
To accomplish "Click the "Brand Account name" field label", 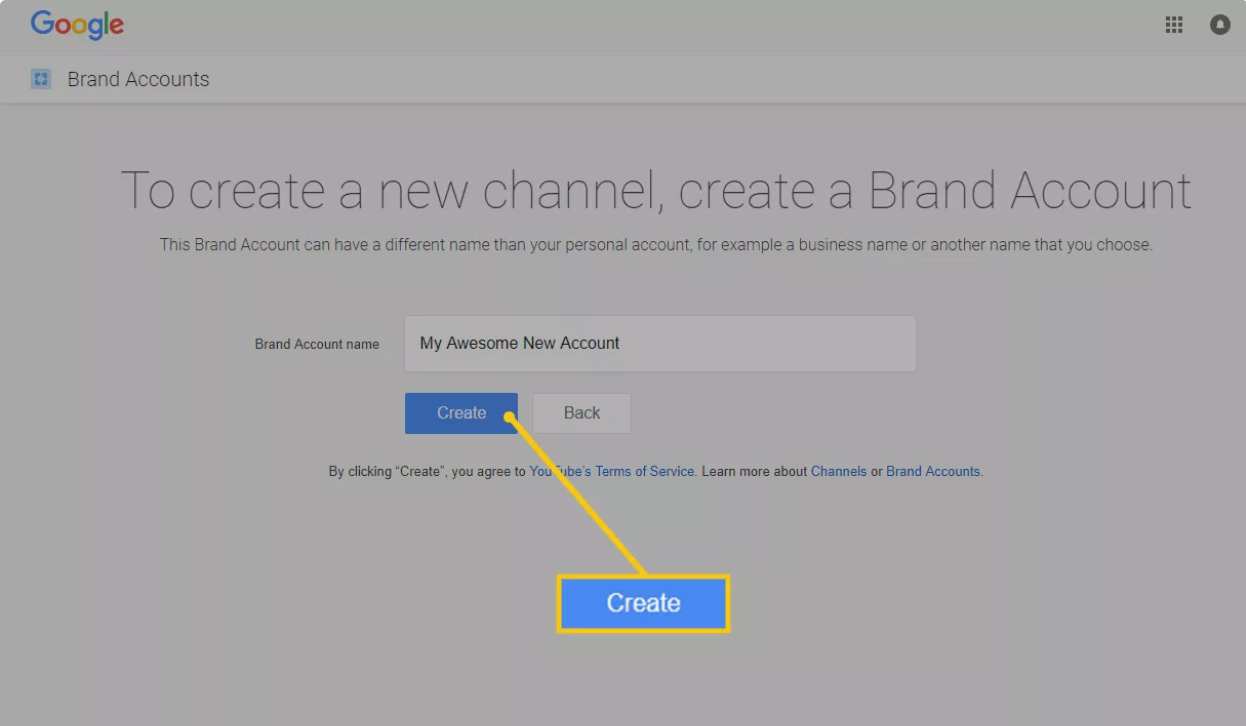I will [x=316, y=344].
